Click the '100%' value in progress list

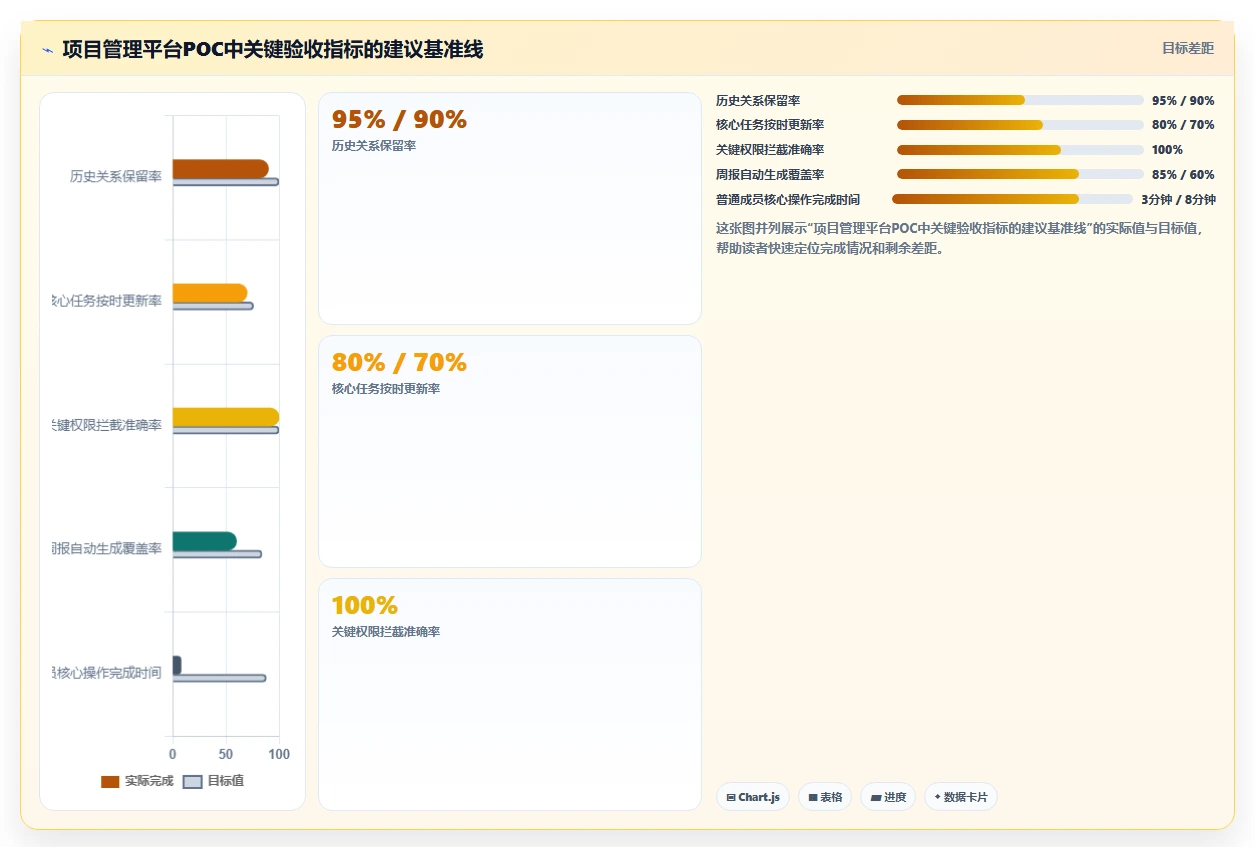(x=1167, y=150)
